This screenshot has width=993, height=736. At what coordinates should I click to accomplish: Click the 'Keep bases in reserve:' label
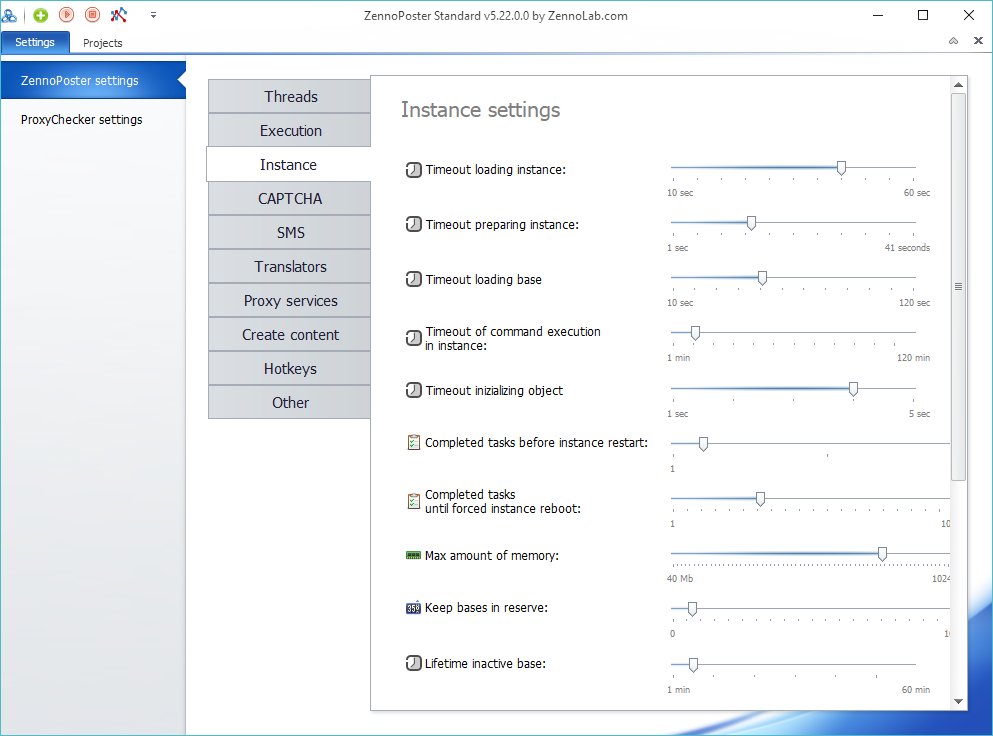[x=486, y=608]
